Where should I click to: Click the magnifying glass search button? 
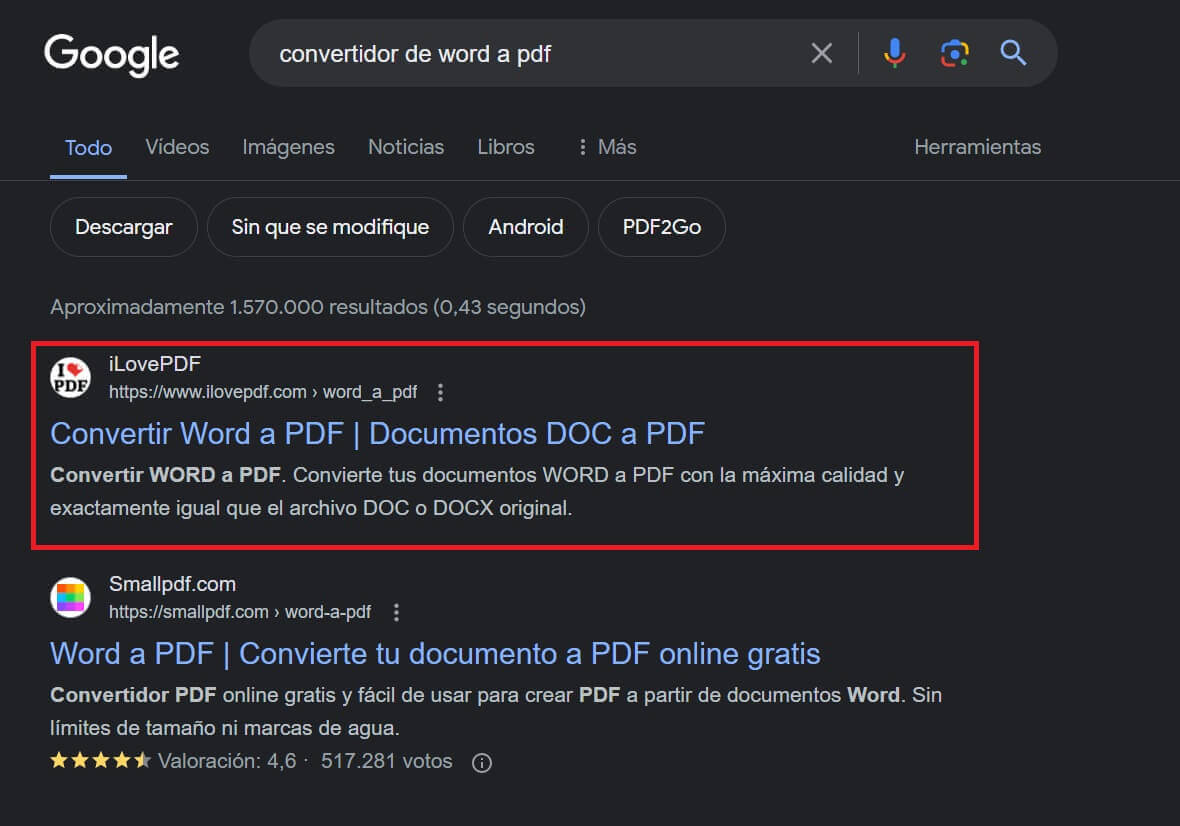click(1013, 53)
